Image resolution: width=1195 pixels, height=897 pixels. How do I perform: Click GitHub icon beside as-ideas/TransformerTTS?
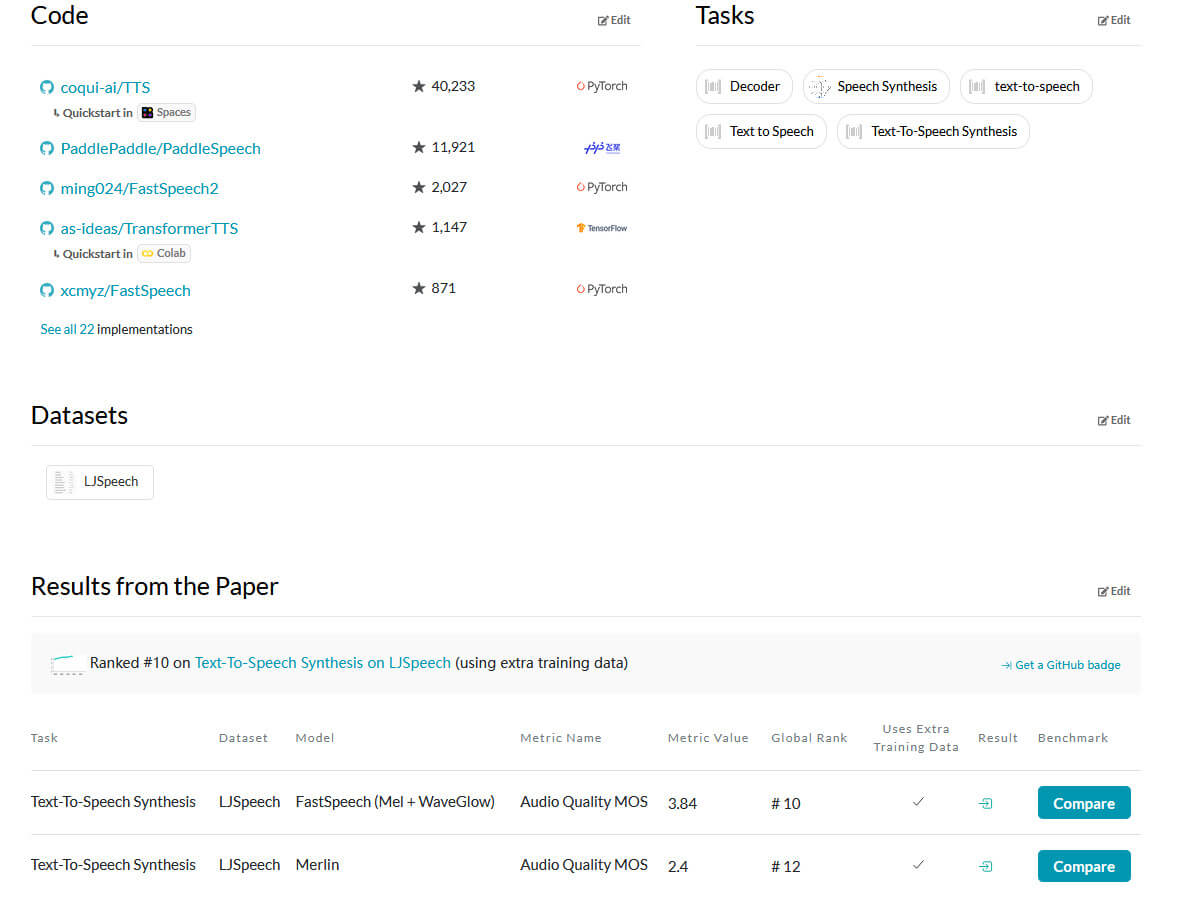(x=47, y=229)
